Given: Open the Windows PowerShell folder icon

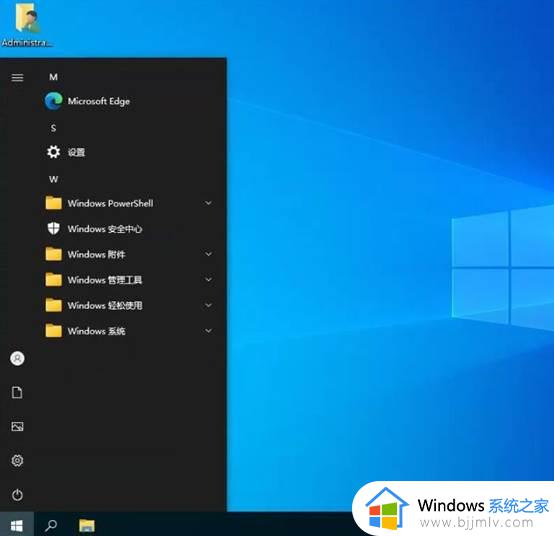Looking at the screenshot, I should click(54, 203).
